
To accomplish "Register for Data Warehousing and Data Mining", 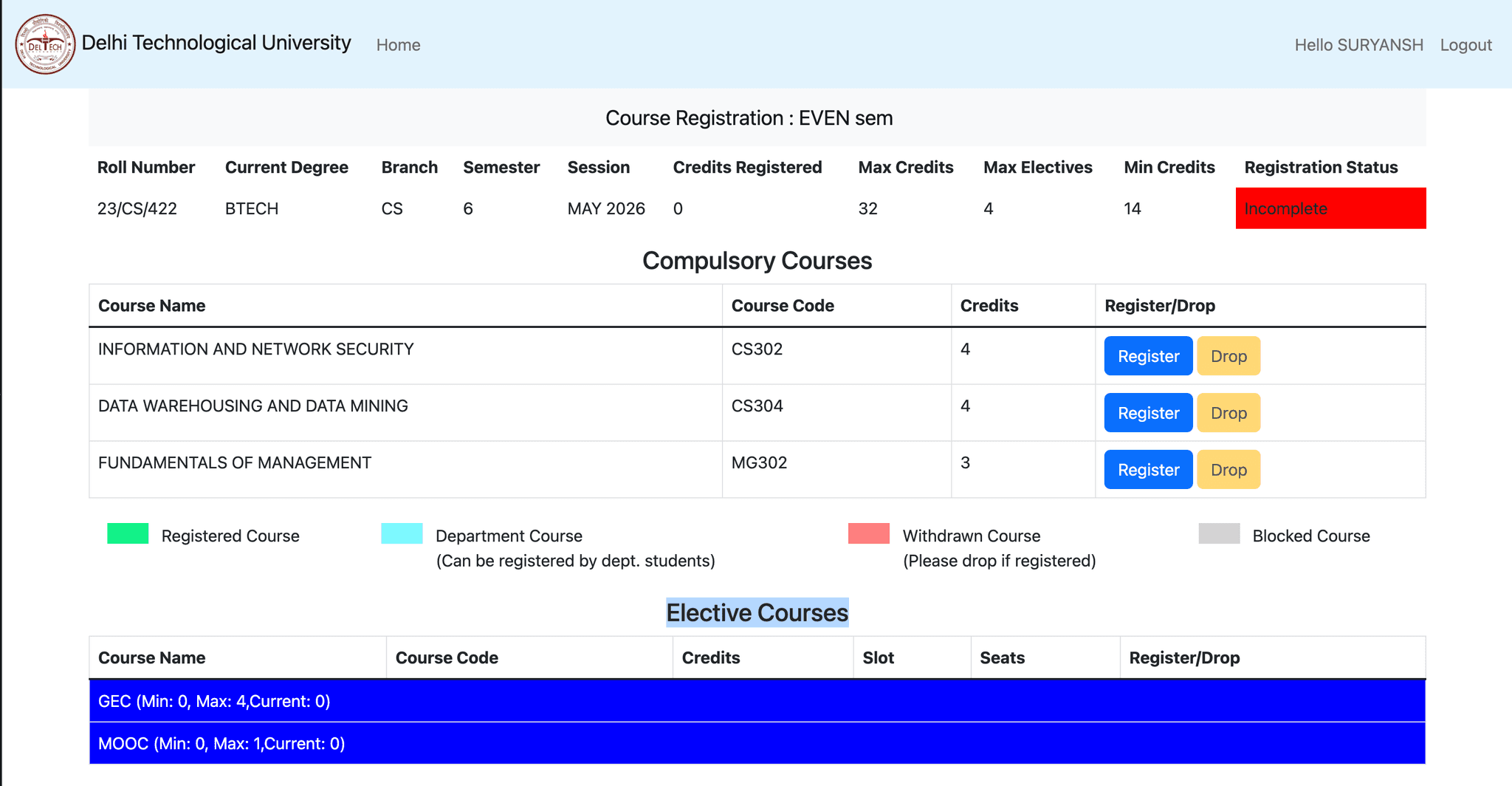I will tap(1147, 413).
